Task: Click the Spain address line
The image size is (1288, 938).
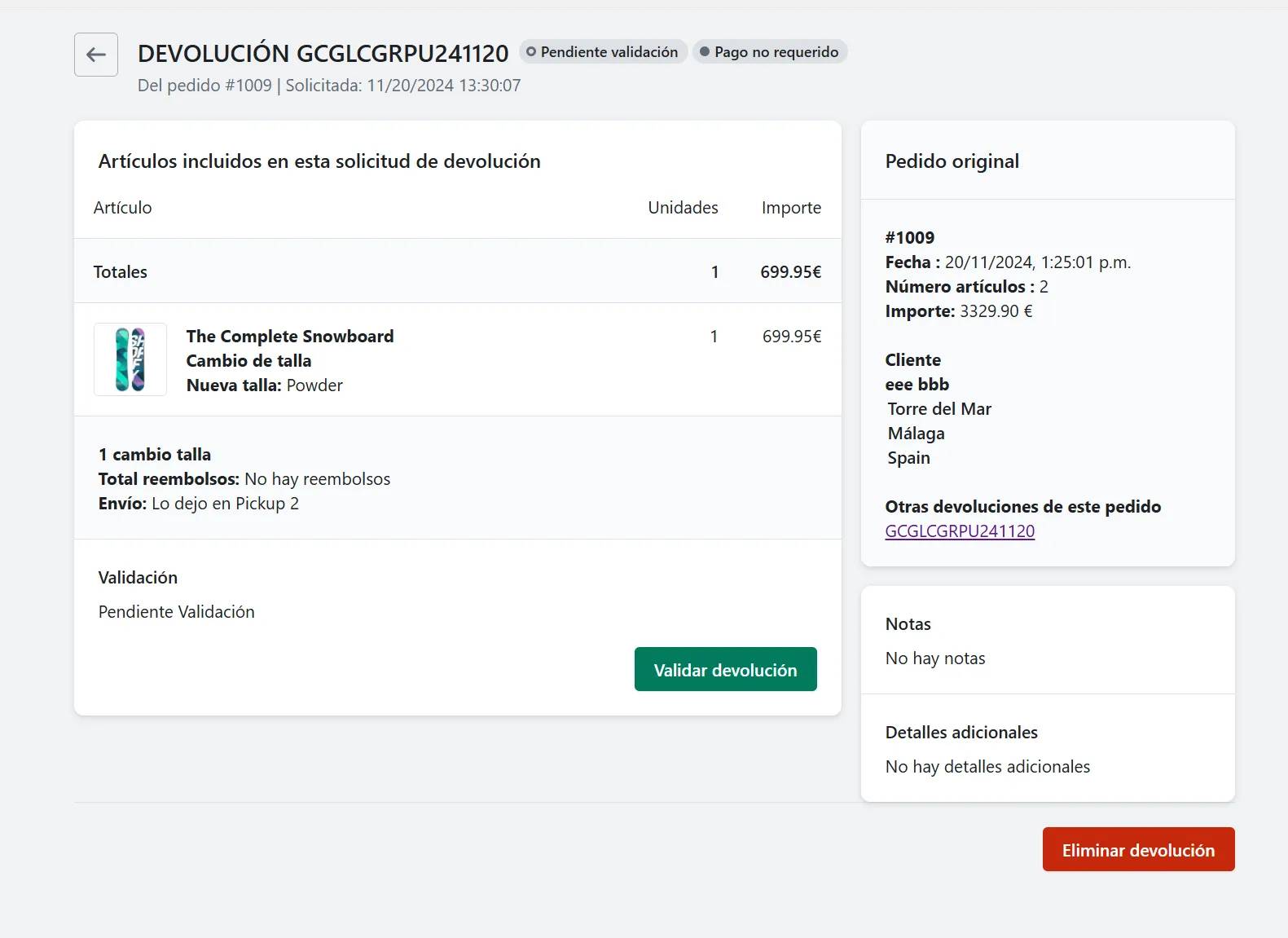Action: point(909,458)
